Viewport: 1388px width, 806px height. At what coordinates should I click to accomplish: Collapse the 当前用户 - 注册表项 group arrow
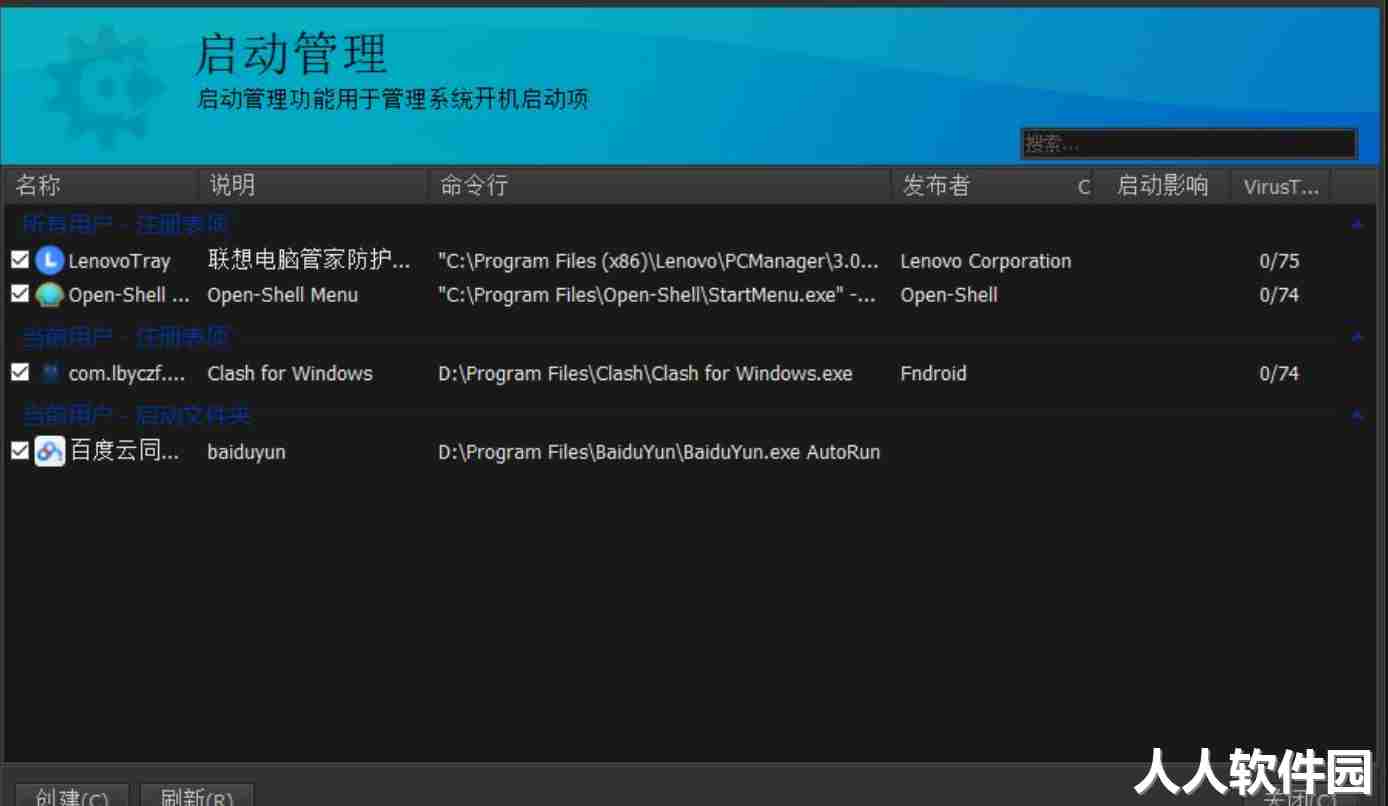tap(1357, 337)
